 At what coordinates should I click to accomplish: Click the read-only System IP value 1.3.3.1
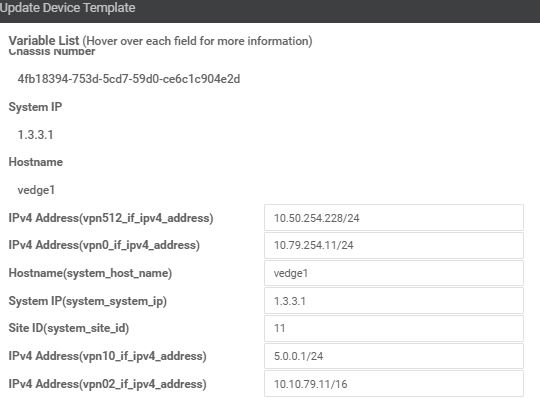35,135
